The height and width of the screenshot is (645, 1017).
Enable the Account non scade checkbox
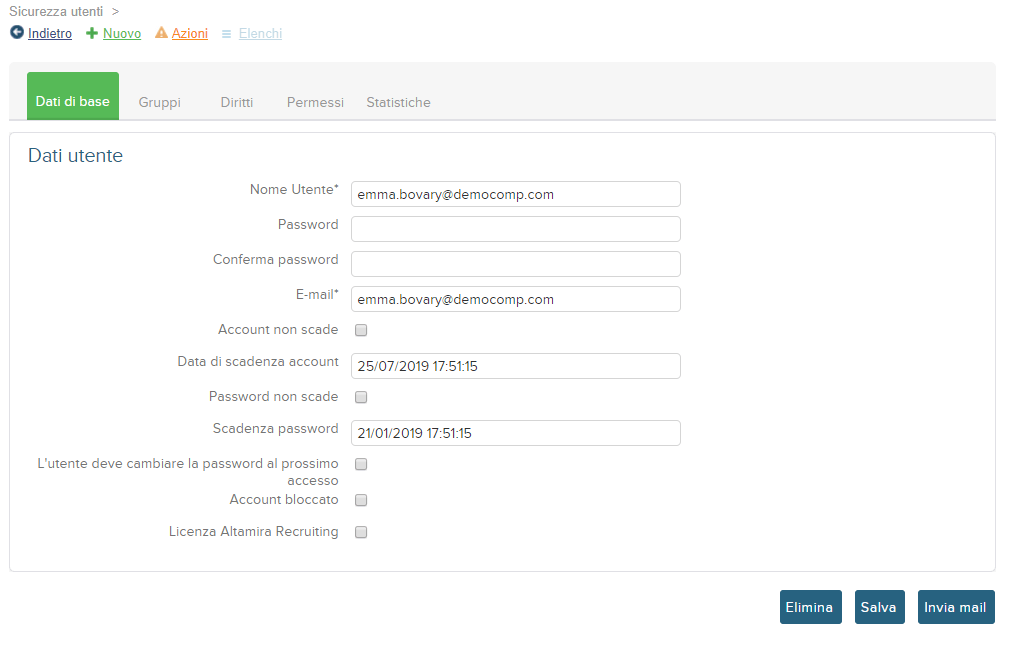coord(361,330)
